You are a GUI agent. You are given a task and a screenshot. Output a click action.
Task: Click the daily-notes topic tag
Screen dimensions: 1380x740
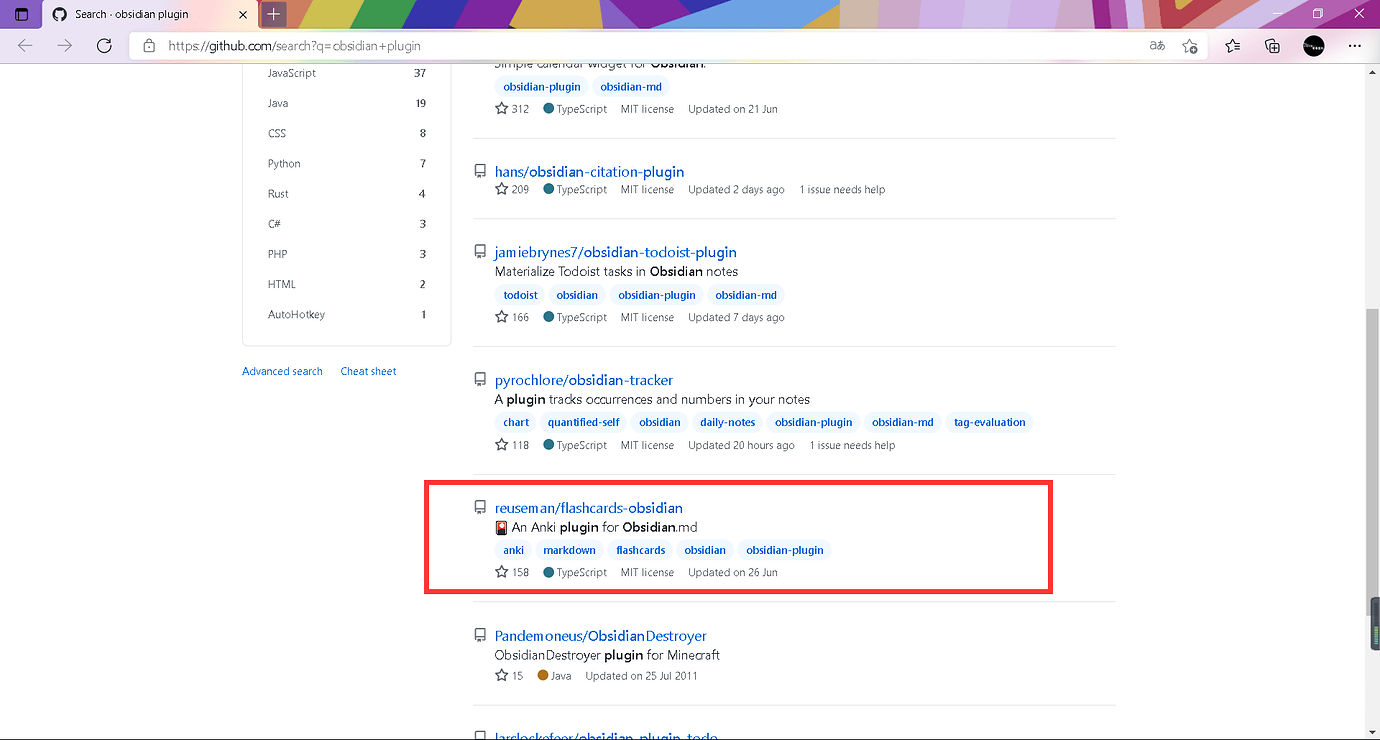click(x=727, y=422)
